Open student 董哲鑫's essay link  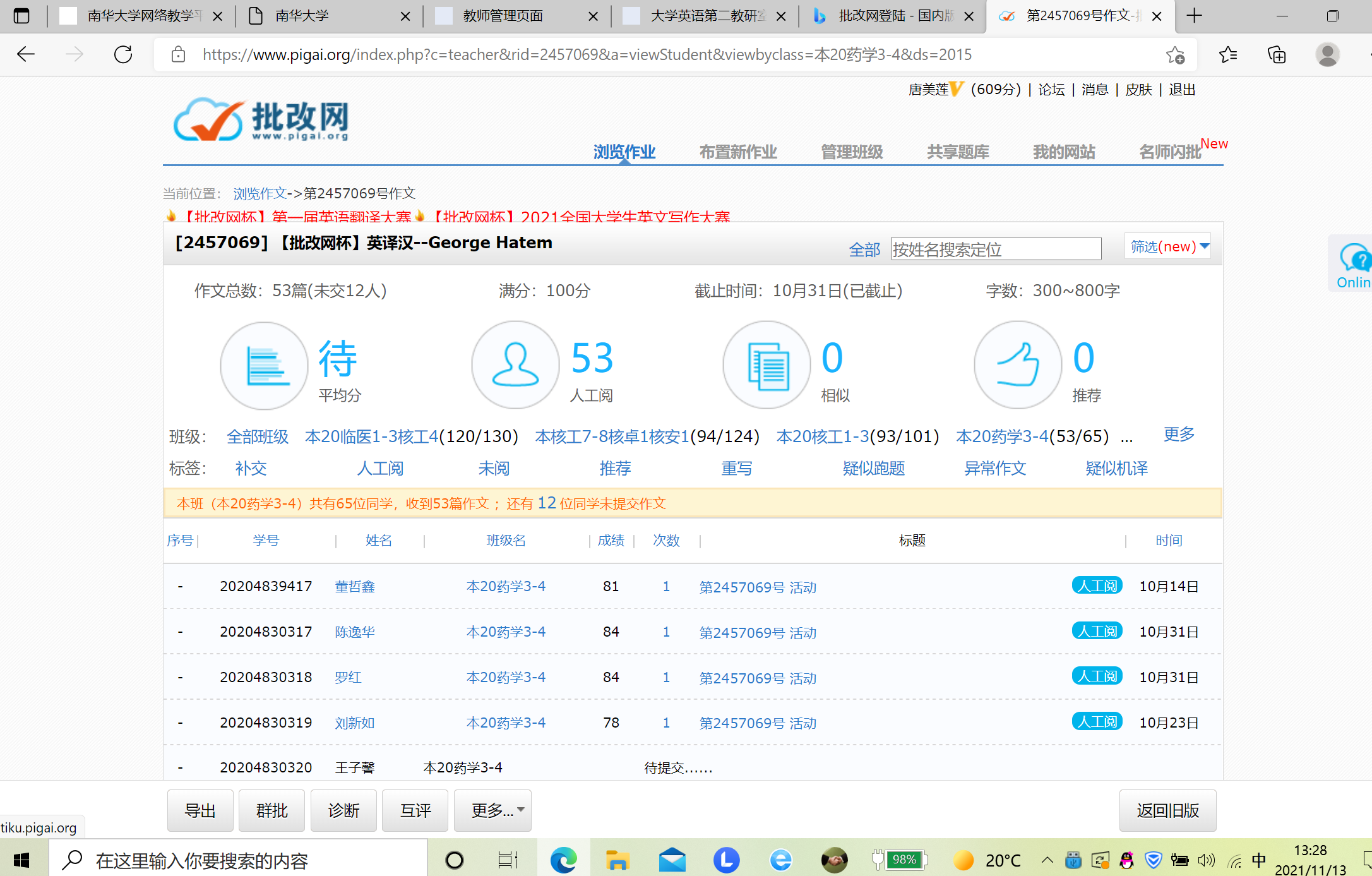click(757, 587)
